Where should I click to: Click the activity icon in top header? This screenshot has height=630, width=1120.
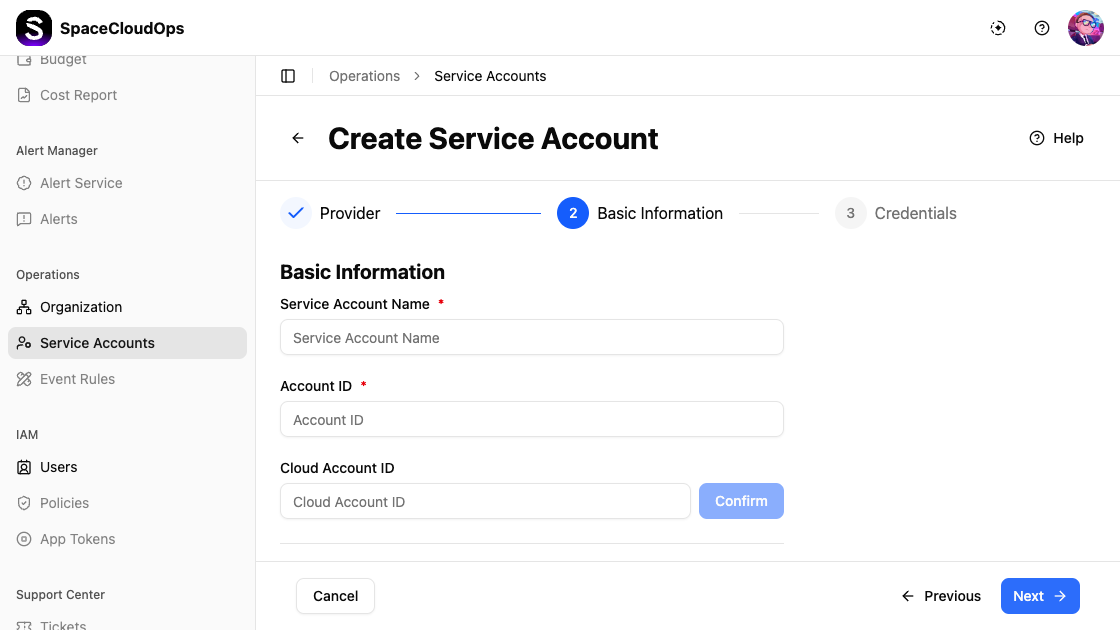pyautogui.click(x=998, y=28)
